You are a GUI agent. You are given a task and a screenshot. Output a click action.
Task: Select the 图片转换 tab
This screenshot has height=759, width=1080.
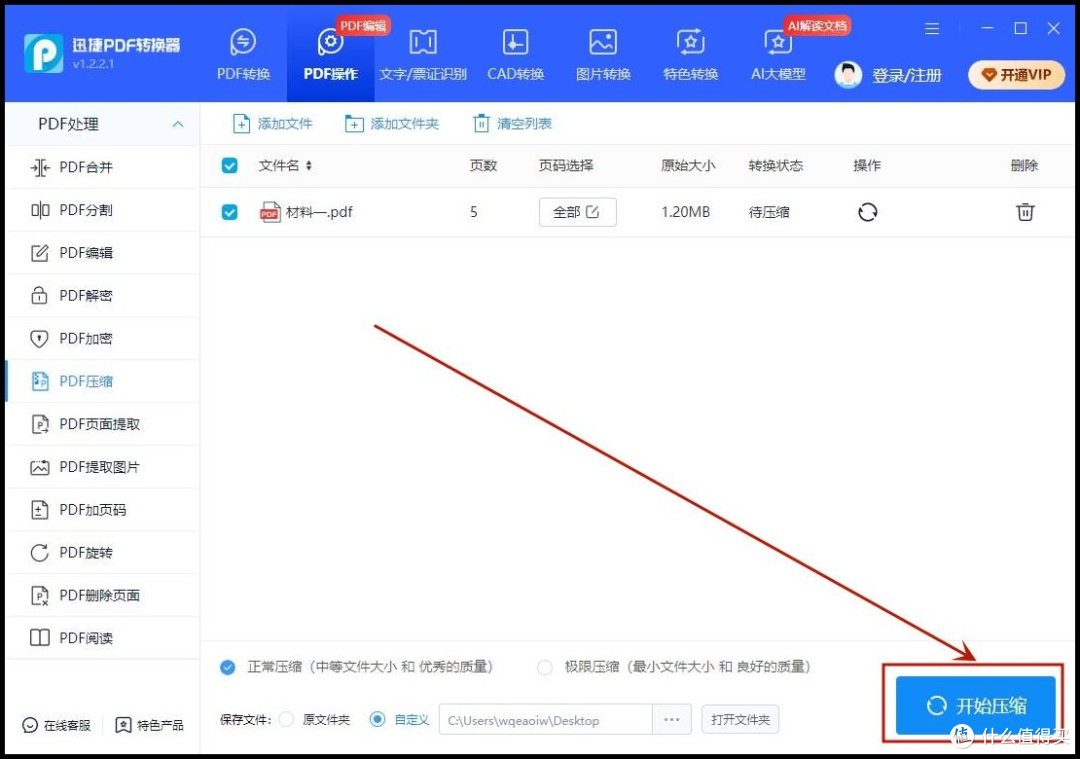[603, 55]
